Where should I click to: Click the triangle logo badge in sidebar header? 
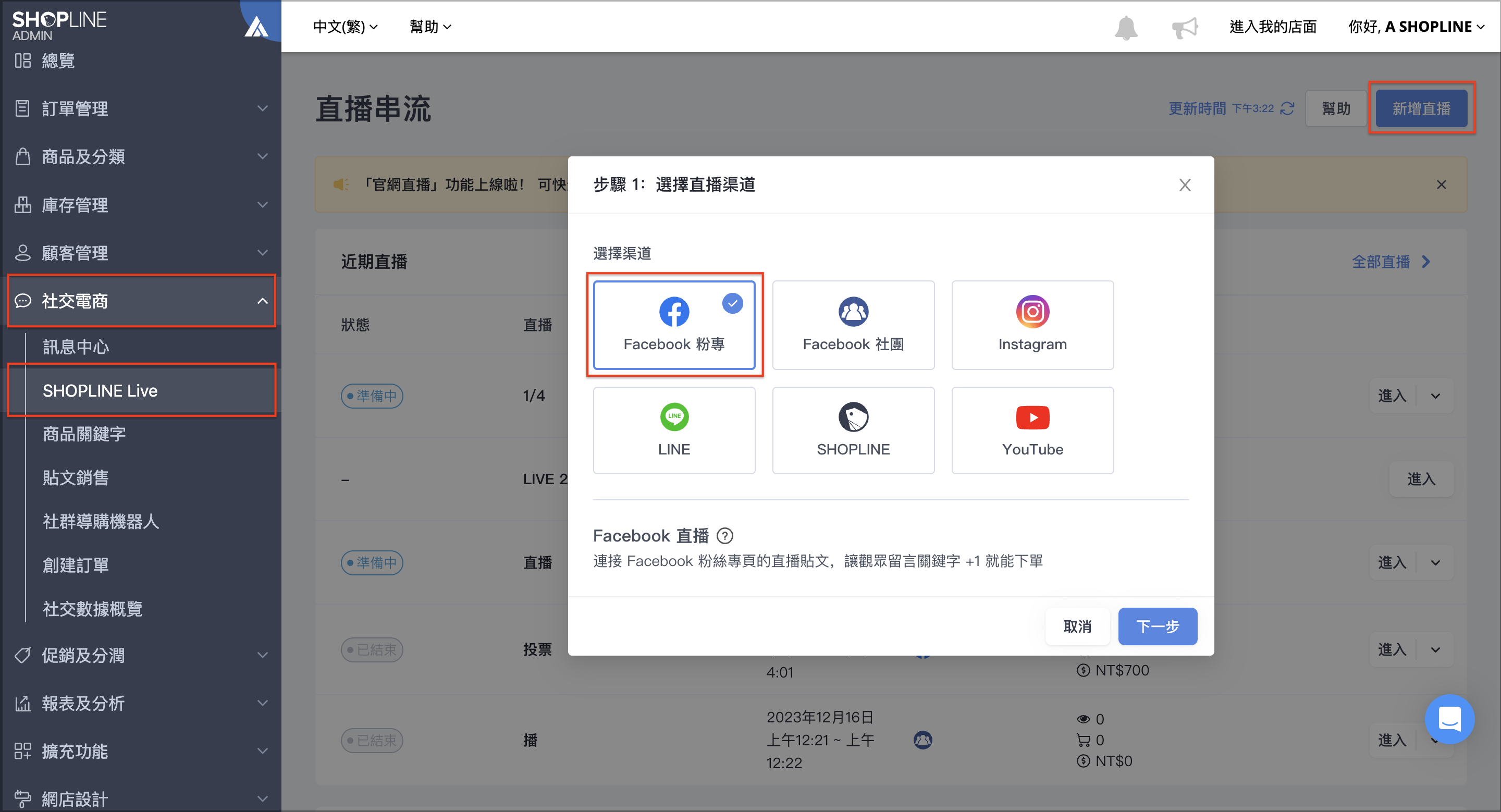256,26
